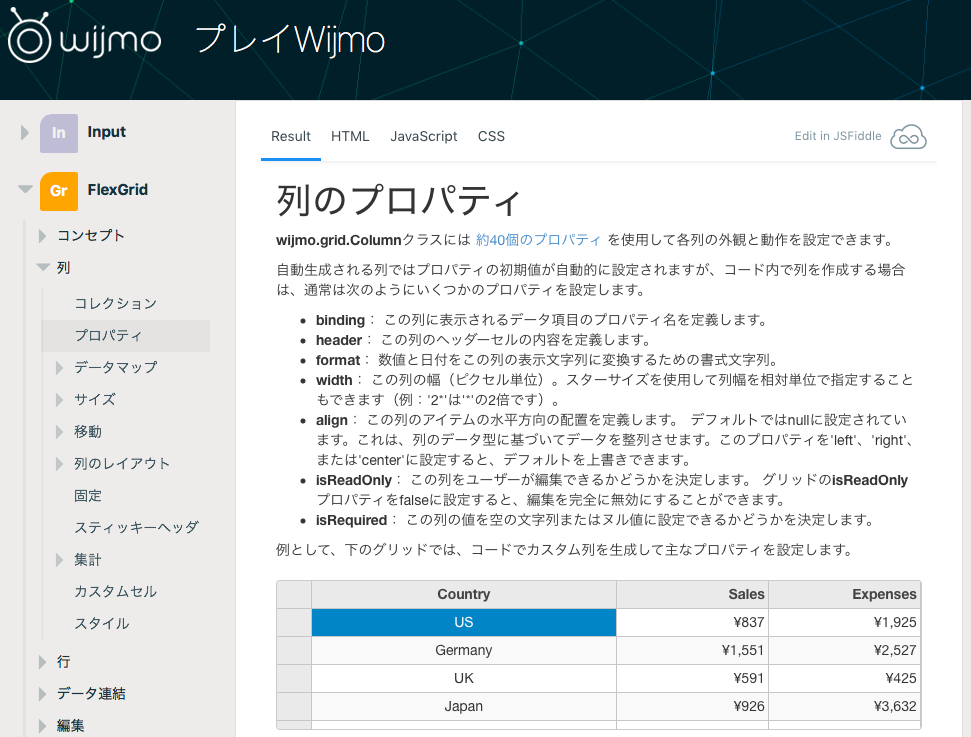Select the ¥1,551 sales cell
Viewport: 971px width, 737px height.
coord(692,650)
